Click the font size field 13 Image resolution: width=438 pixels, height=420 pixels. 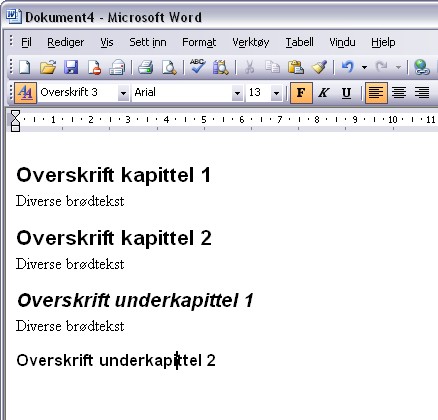(x=258, y=93)
